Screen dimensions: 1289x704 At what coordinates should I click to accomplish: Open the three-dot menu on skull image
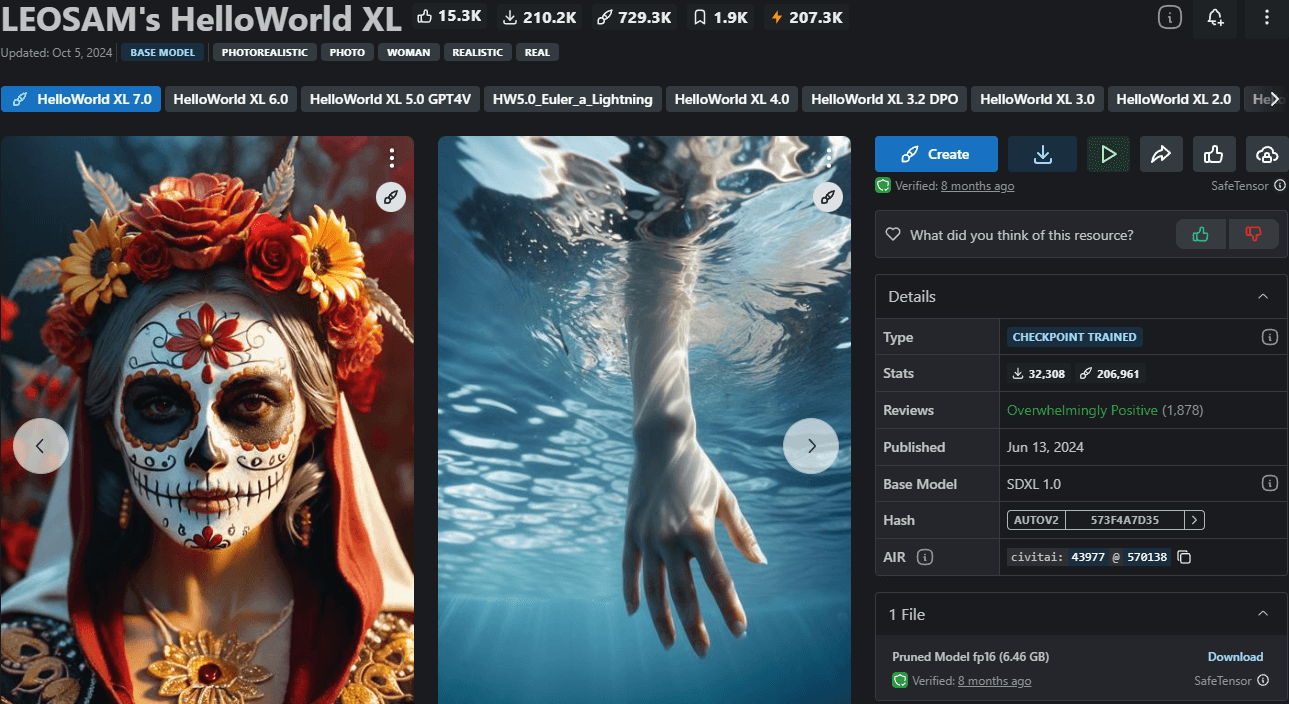[x=392, y=158]
